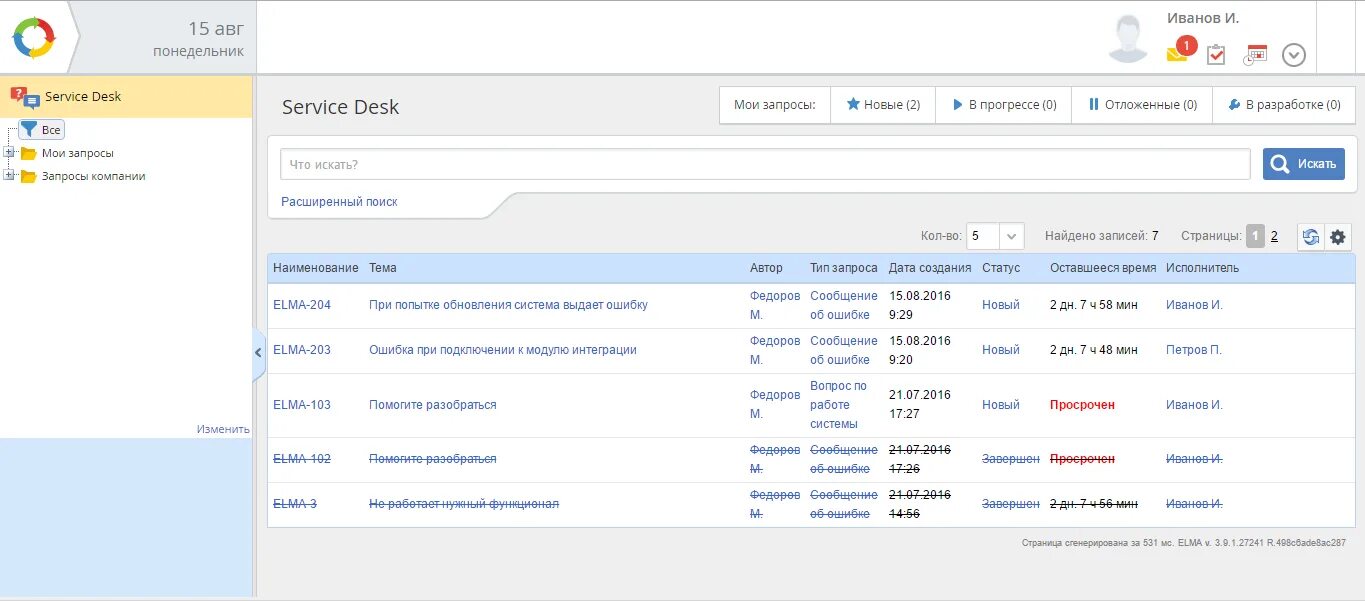1365x601 pixels.
Task: Select 'Отложенные (0)' tab
Action: (x=1141, y=104)
